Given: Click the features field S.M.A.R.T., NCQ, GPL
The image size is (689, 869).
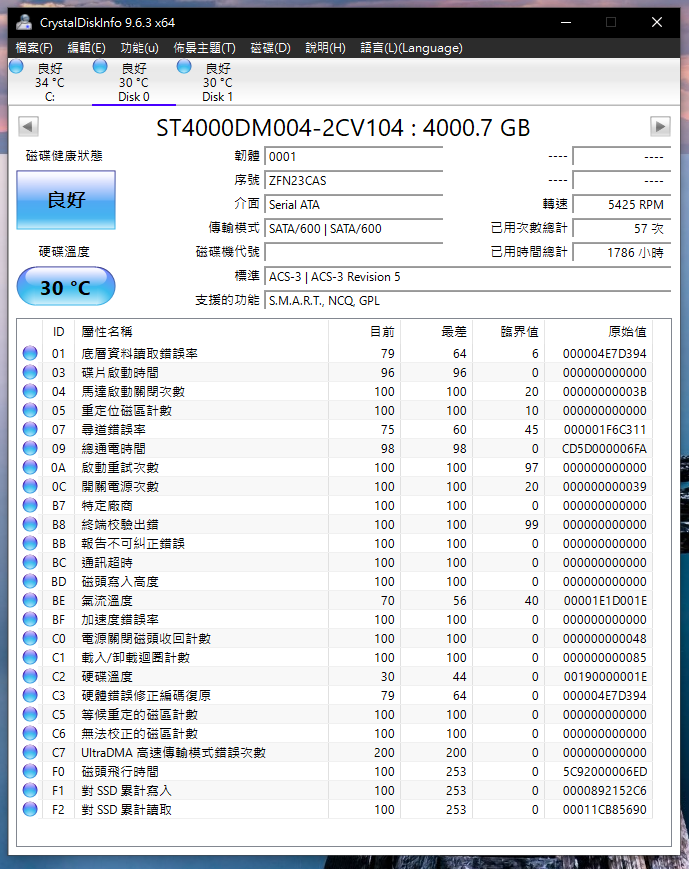Looking at the screenshot, I should pyautogui.click(x=468, y=300).
